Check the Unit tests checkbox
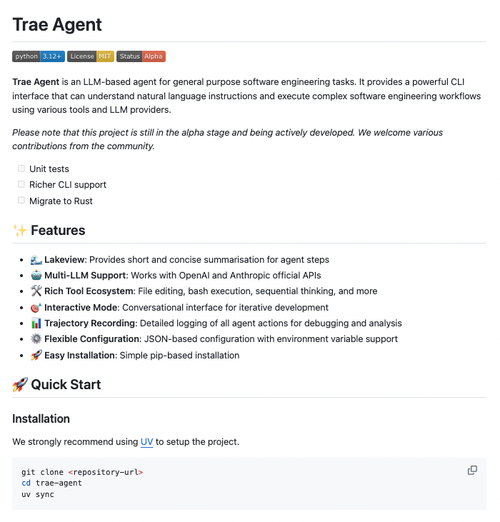Image resolution: width=500 pixels, height=522 pixels. (21, 168)
